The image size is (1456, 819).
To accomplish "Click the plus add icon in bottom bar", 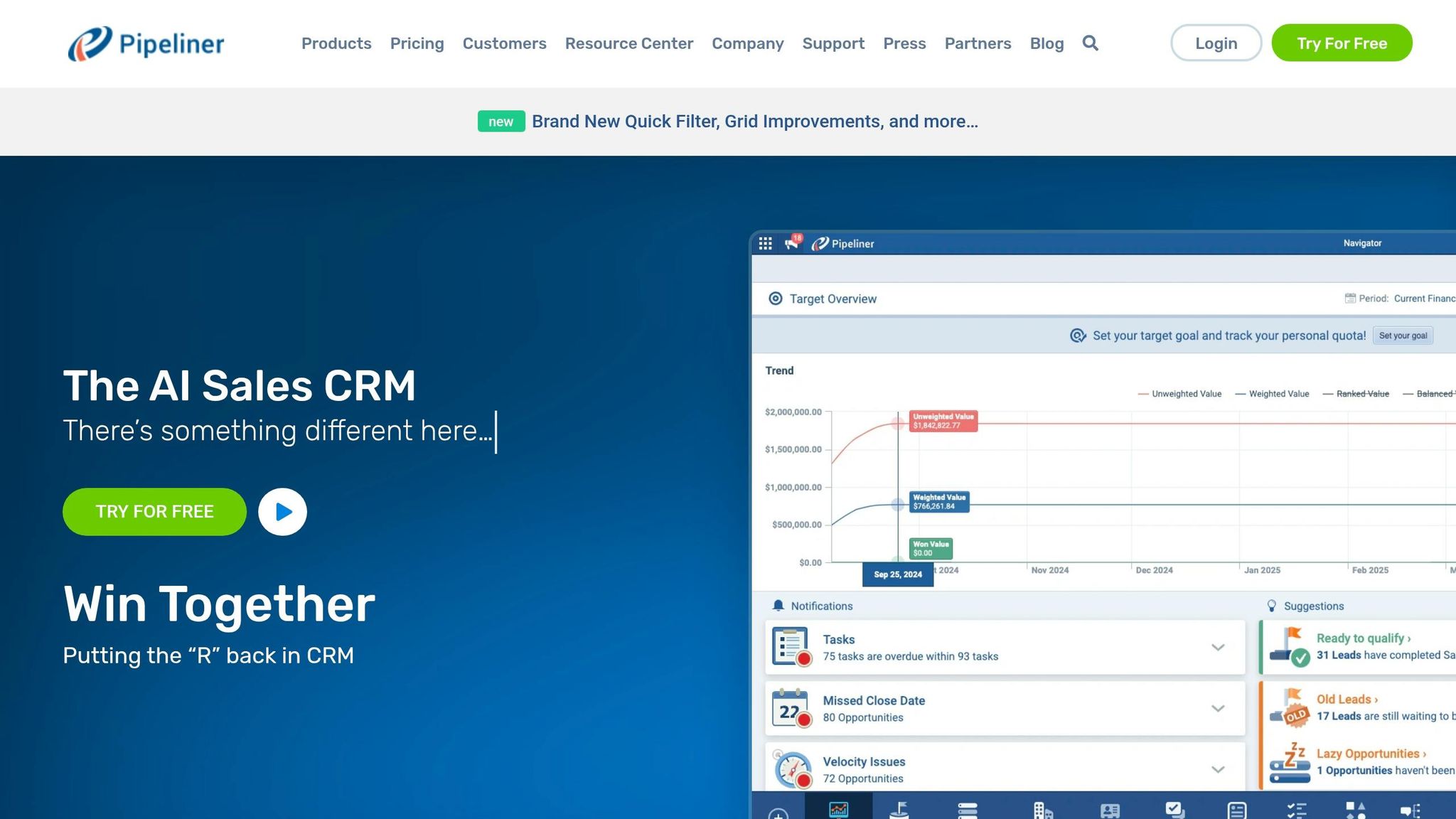I will (x=778, y=814).
